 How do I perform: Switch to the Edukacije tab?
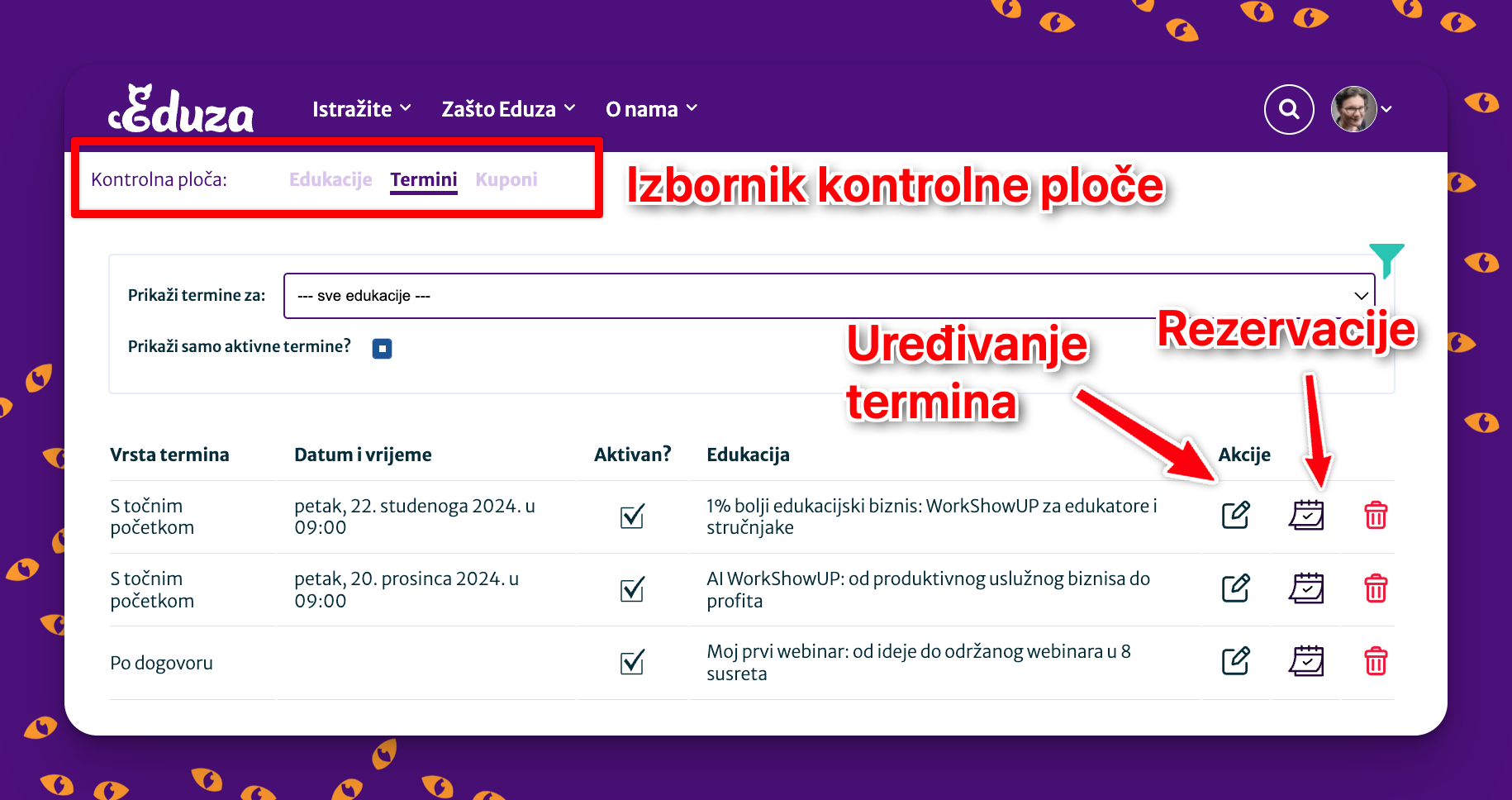point(330,179)
